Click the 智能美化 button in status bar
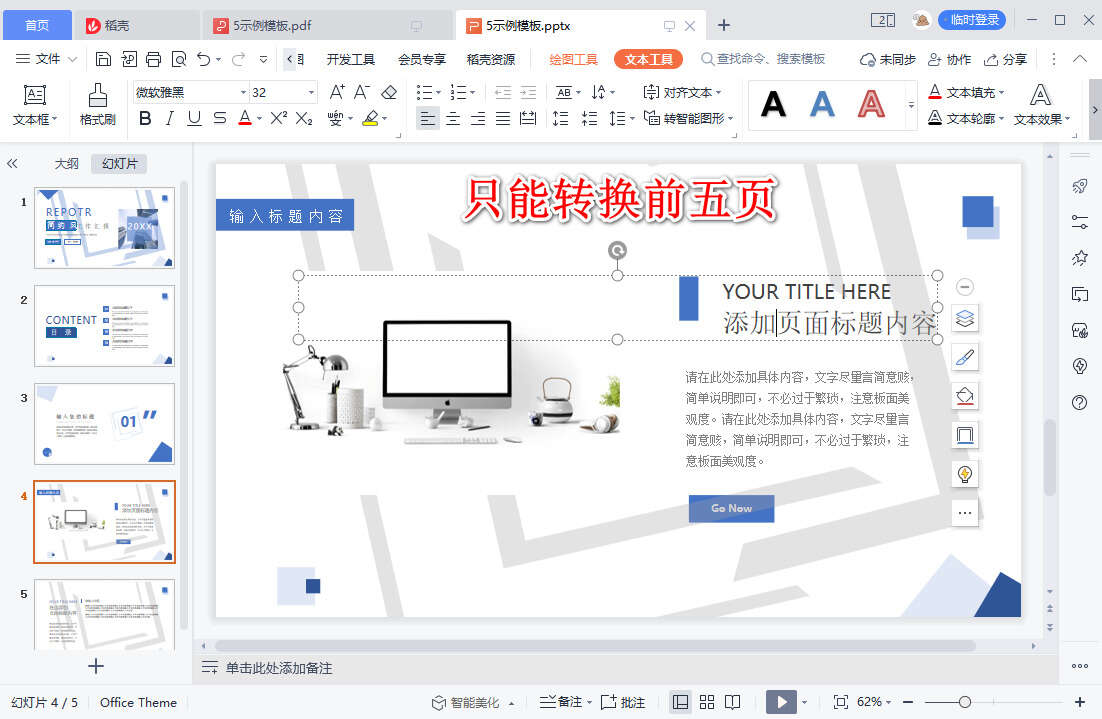Image resolution: width=1102 pixels, height=719 pixels. (466, 701)
